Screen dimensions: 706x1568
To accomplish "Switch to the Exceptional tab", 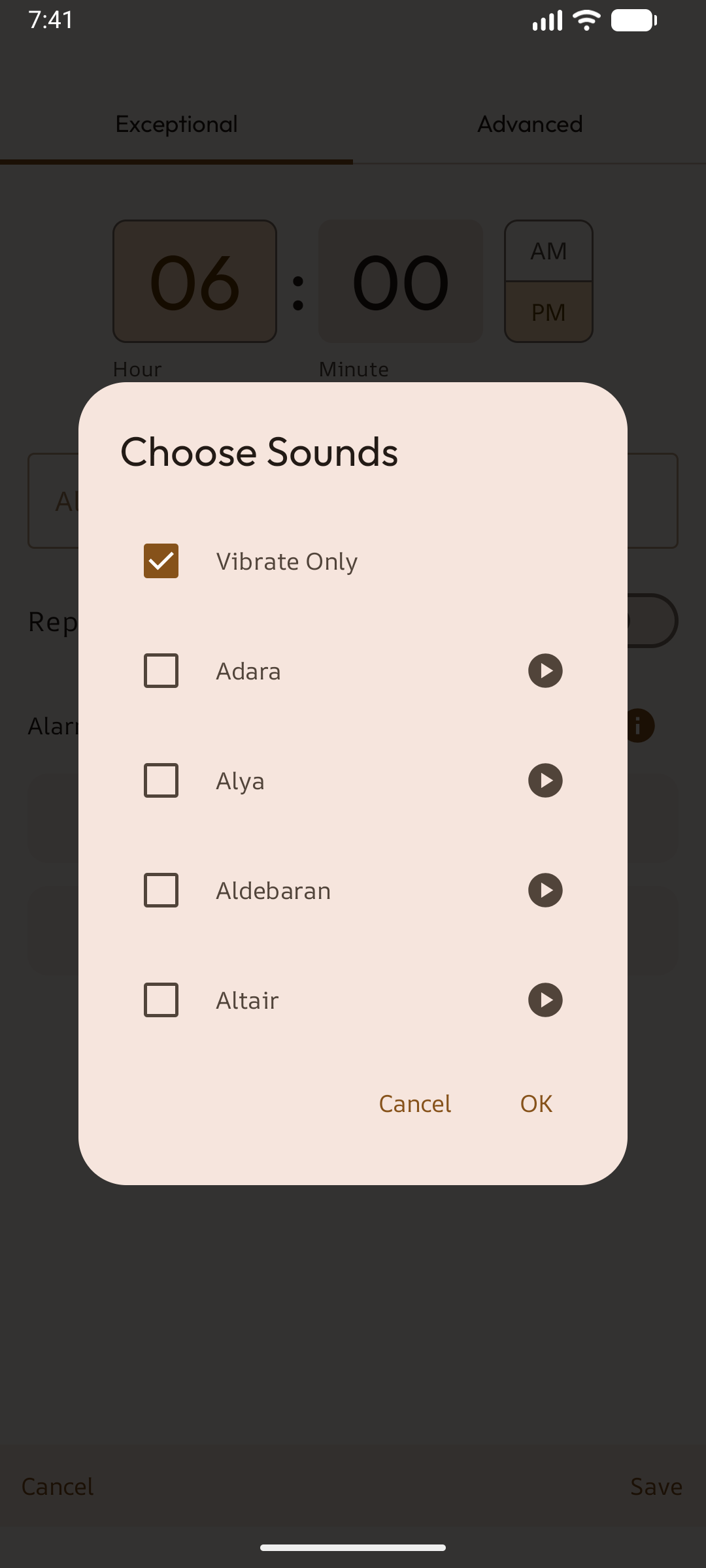I will (176, 124).
